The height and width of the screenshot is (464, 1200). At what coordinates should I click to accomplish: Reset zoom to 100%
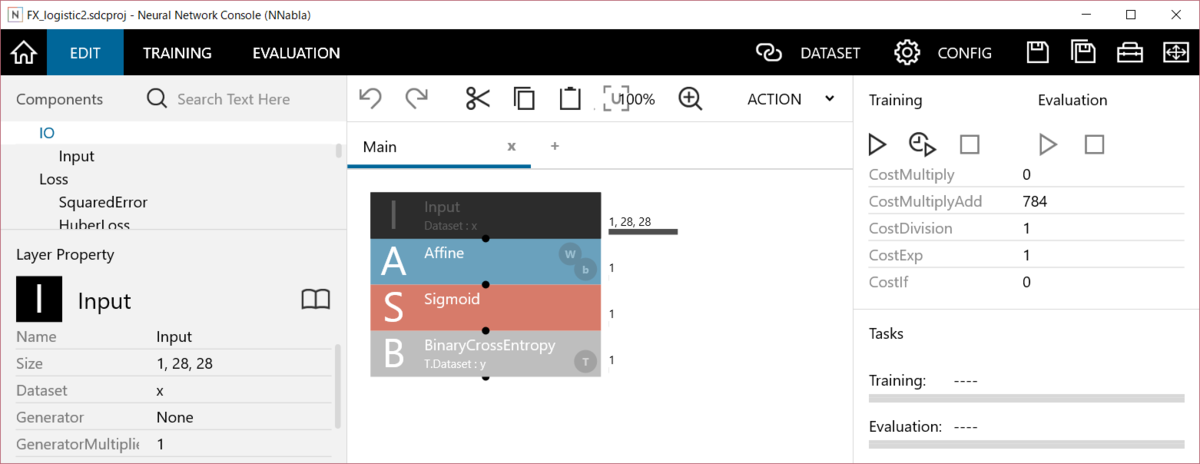pos(629,99)
